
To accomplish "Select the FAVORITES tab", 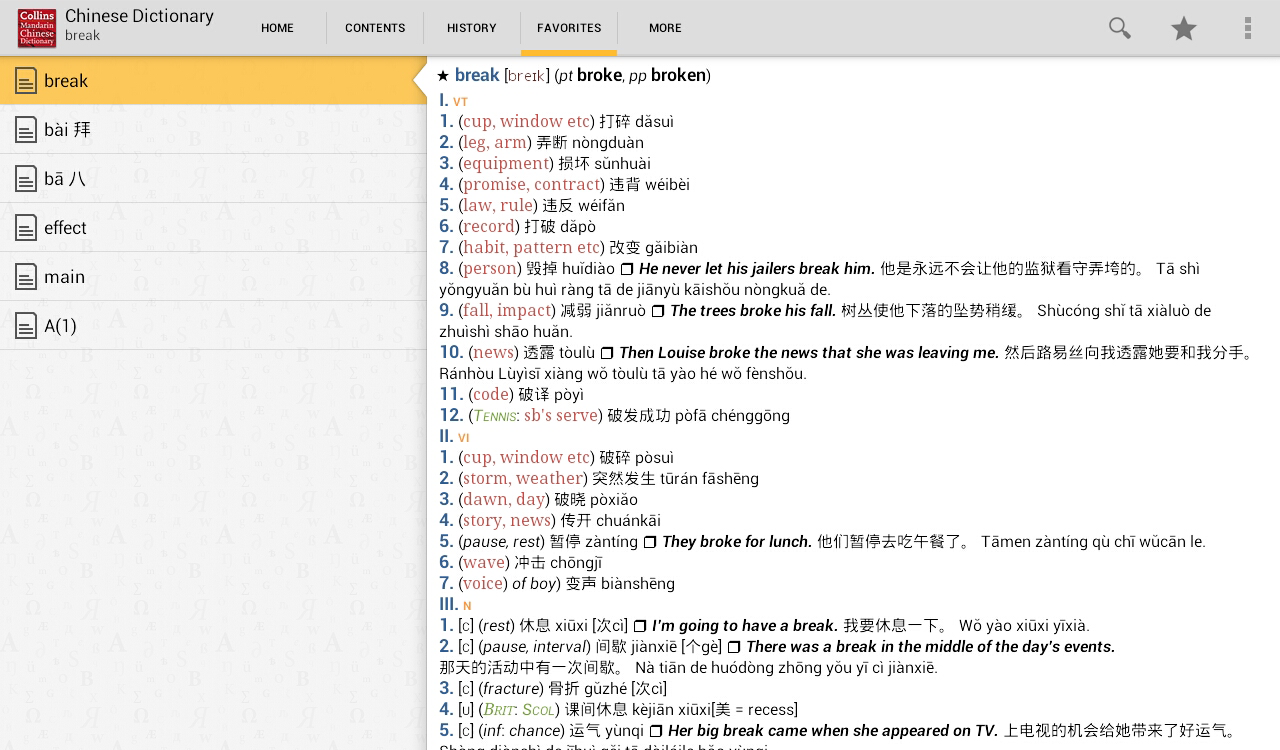I will tap(569, 28).
